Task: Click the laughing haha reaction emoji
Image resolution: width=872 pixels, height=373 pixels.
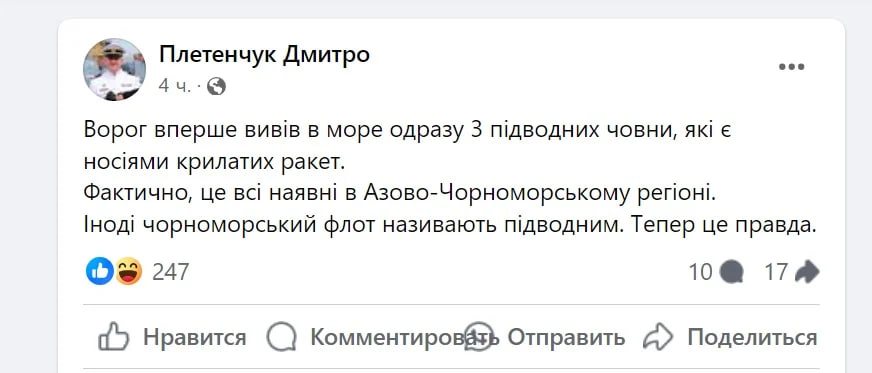Action: (128, 272)
